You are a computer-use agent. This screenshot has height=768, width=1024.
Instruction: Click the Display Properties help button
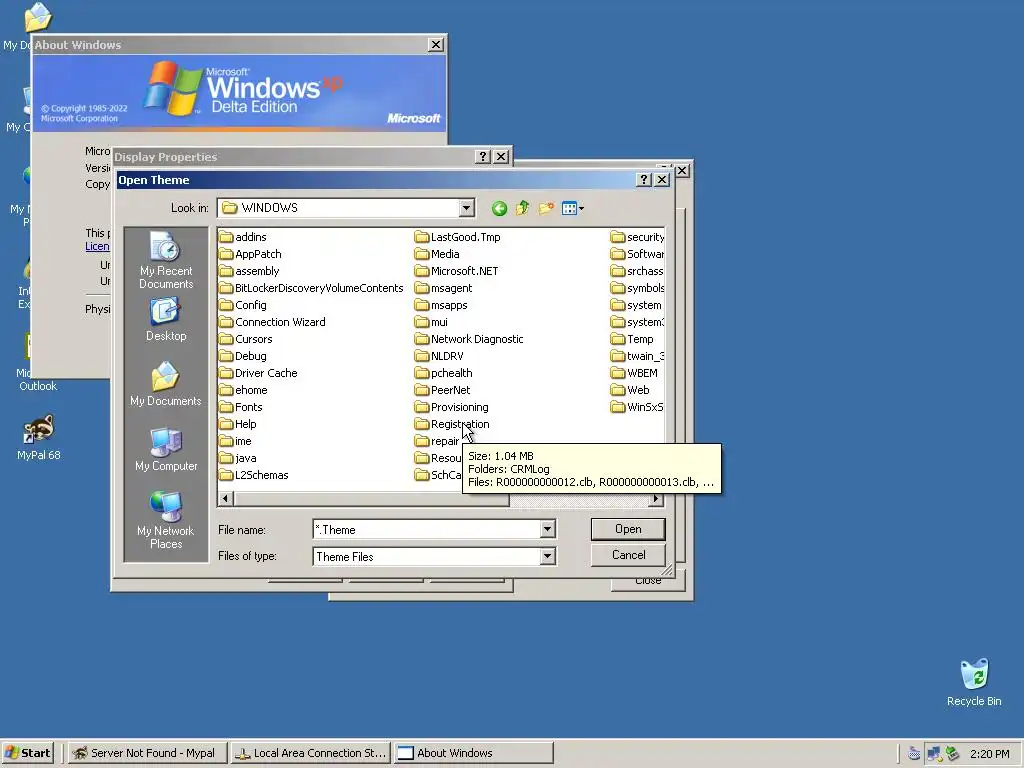point(483,157)
